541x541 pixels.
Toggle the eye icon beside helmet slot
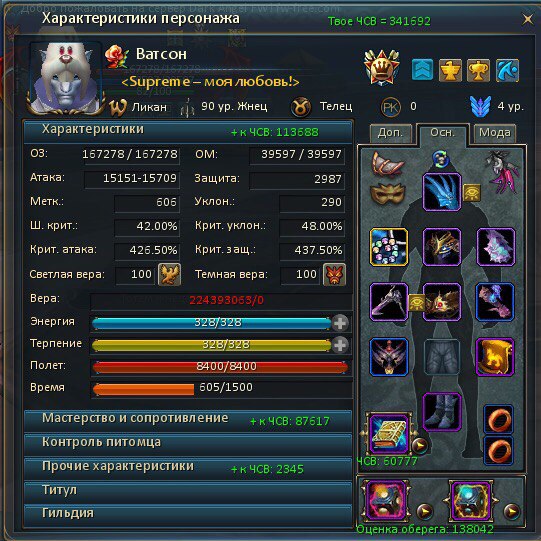point(471,193)
